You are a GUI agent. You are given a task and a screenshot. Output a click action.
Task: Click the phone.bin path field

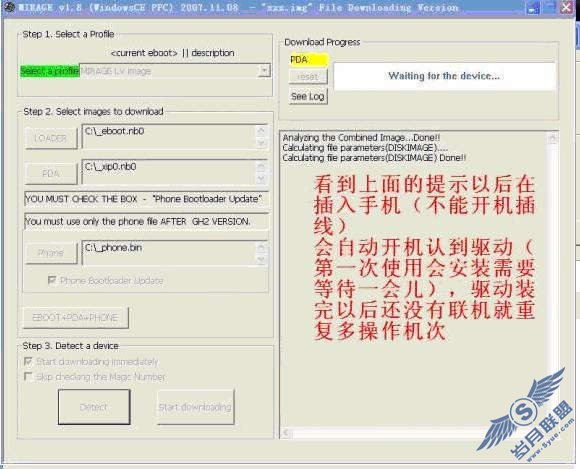169,253
